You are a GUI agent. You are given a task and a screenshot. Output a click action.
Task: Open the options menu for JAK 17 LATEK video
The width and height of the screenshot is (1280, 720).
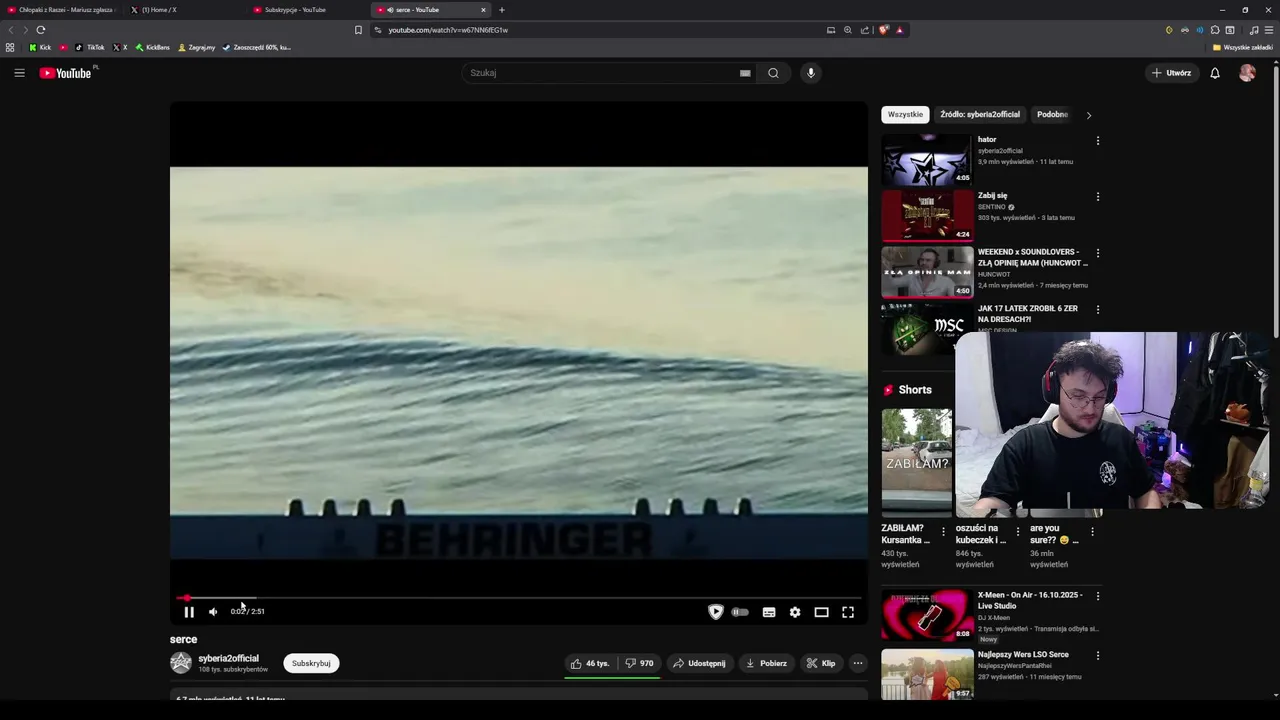click(1098, 310)
